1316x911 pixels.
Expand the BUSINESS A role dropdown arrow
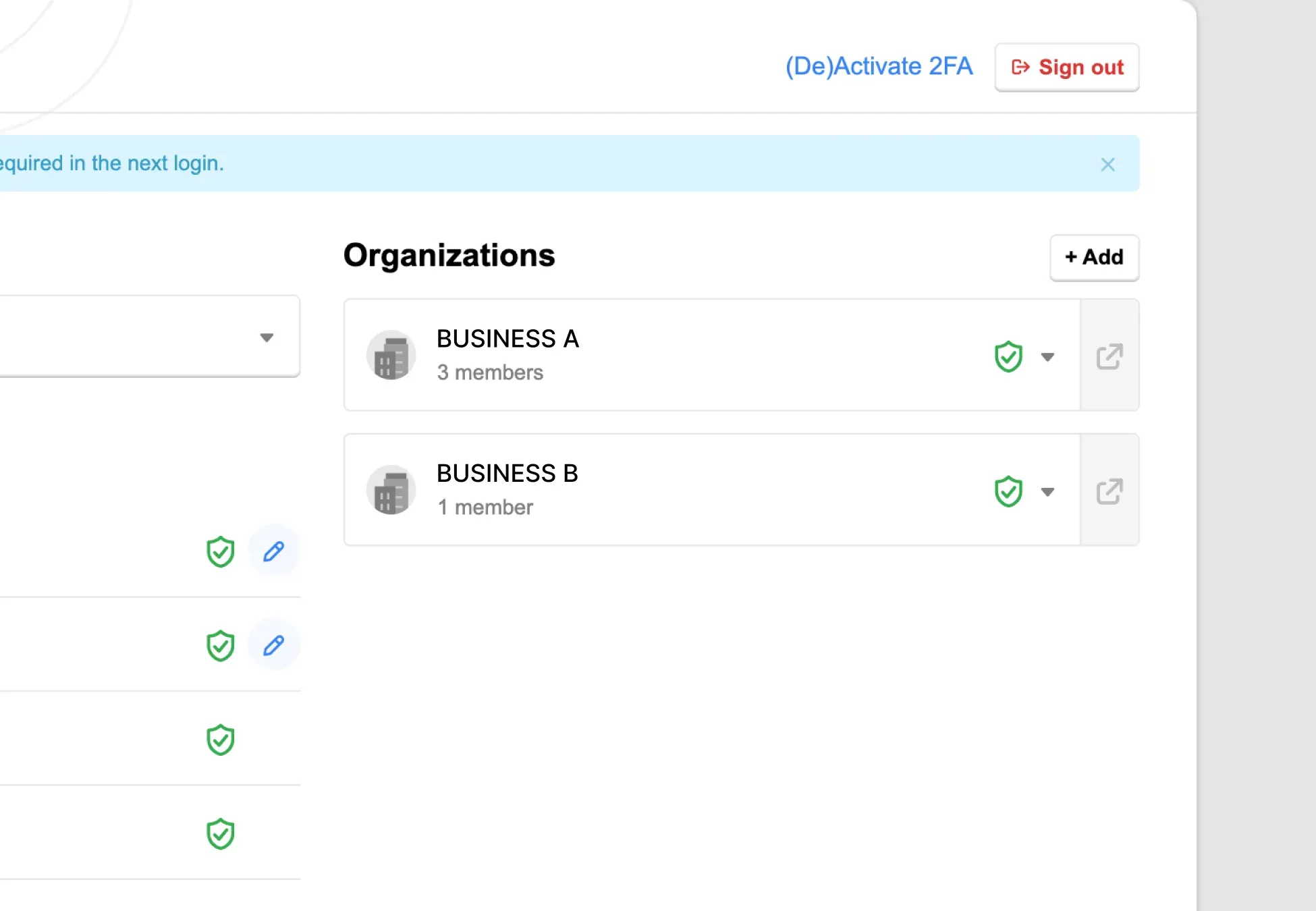(x=1047, y=357)
